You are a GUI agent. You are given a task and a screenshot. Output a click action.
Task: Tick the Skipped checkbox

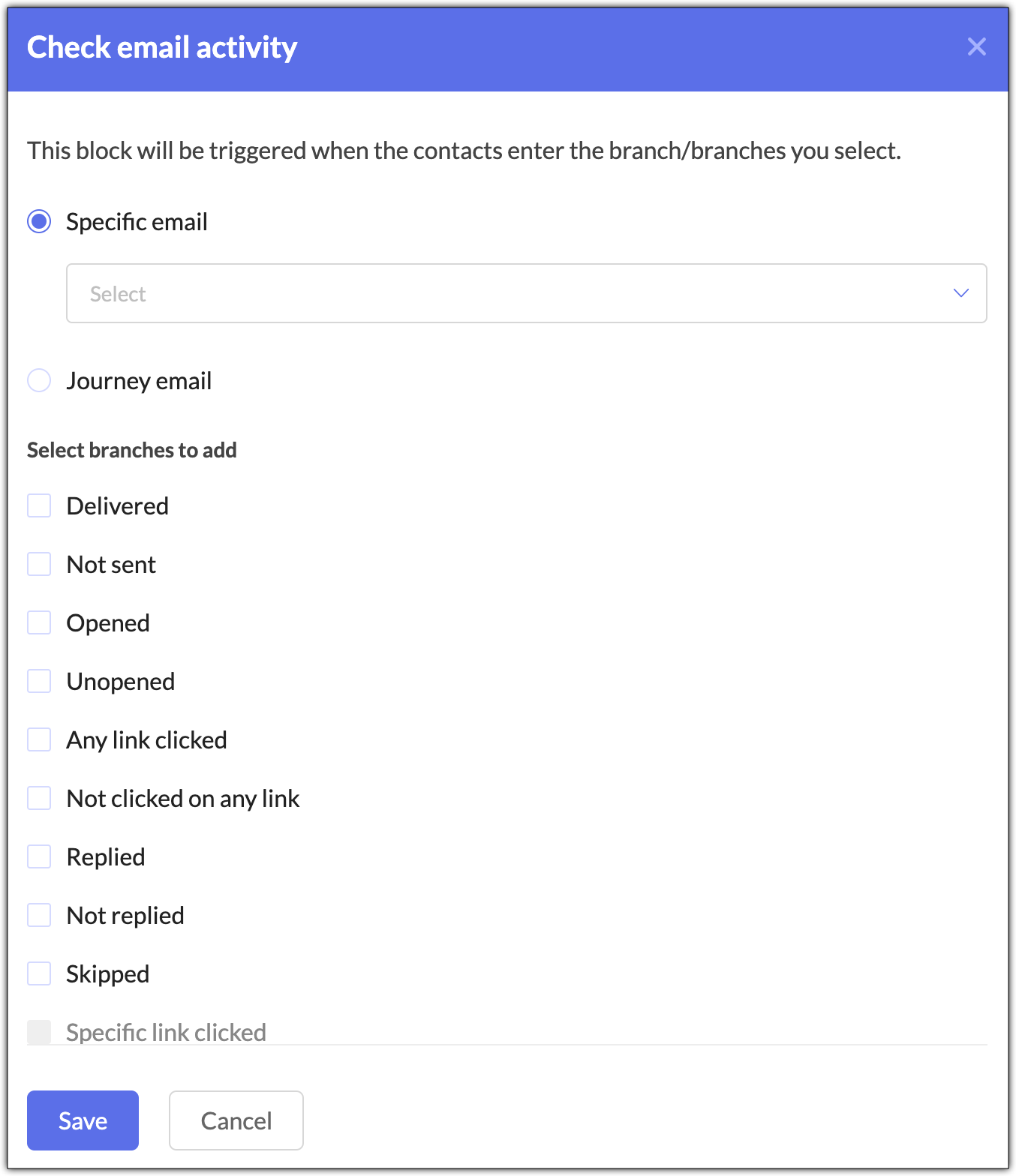click(39, 973)
